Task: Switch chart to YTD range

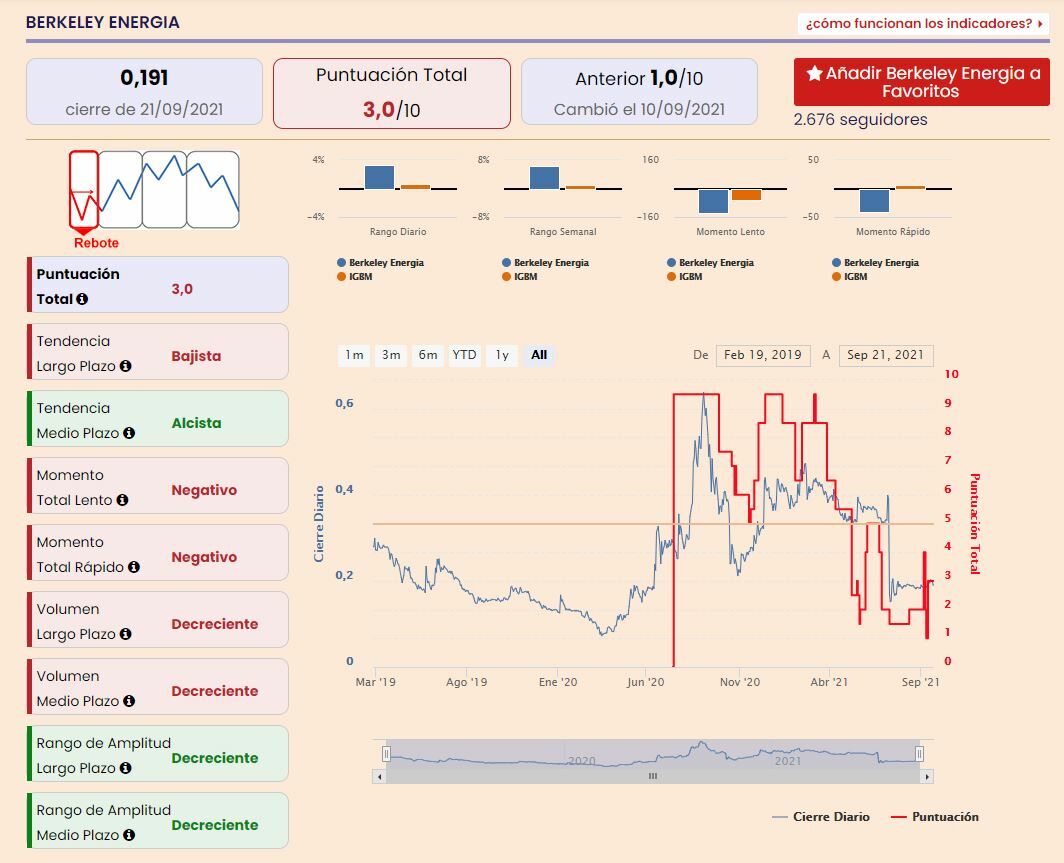Action: 465,355
